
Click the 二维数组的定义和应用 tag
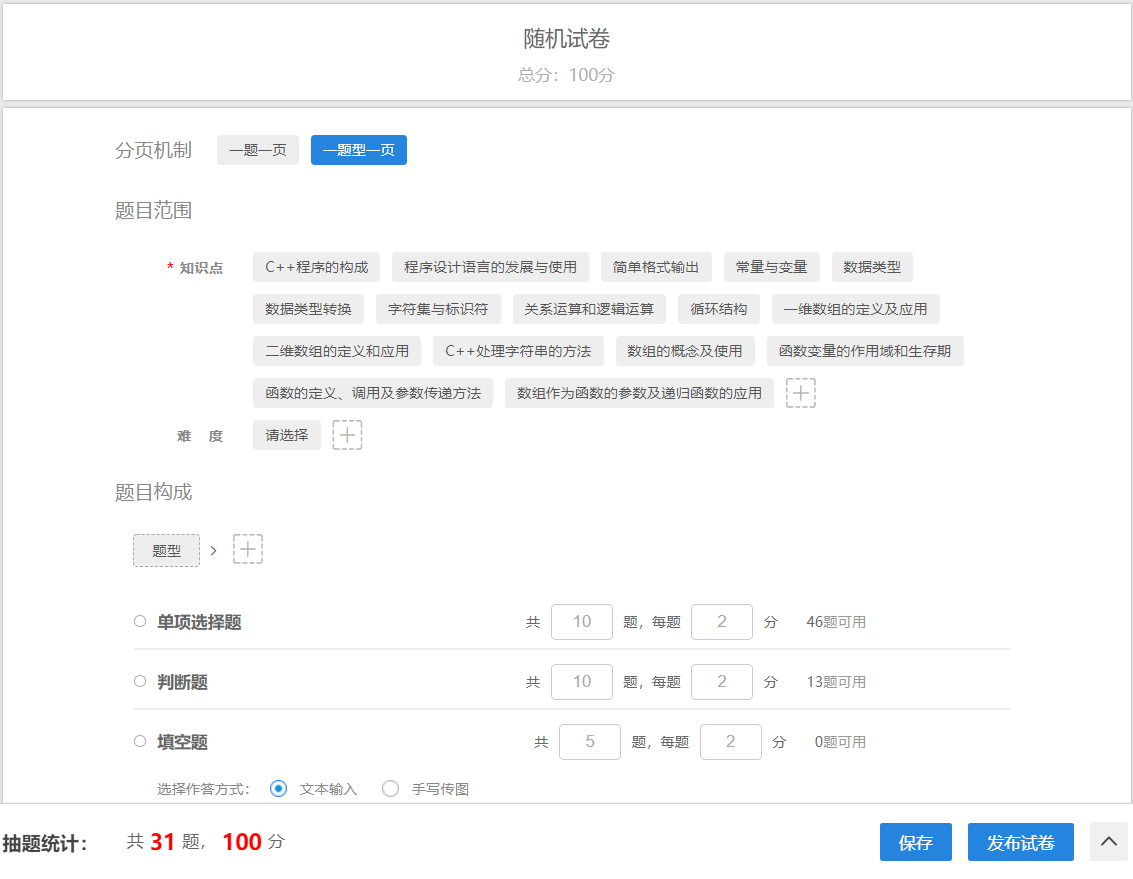pos(337,351)
